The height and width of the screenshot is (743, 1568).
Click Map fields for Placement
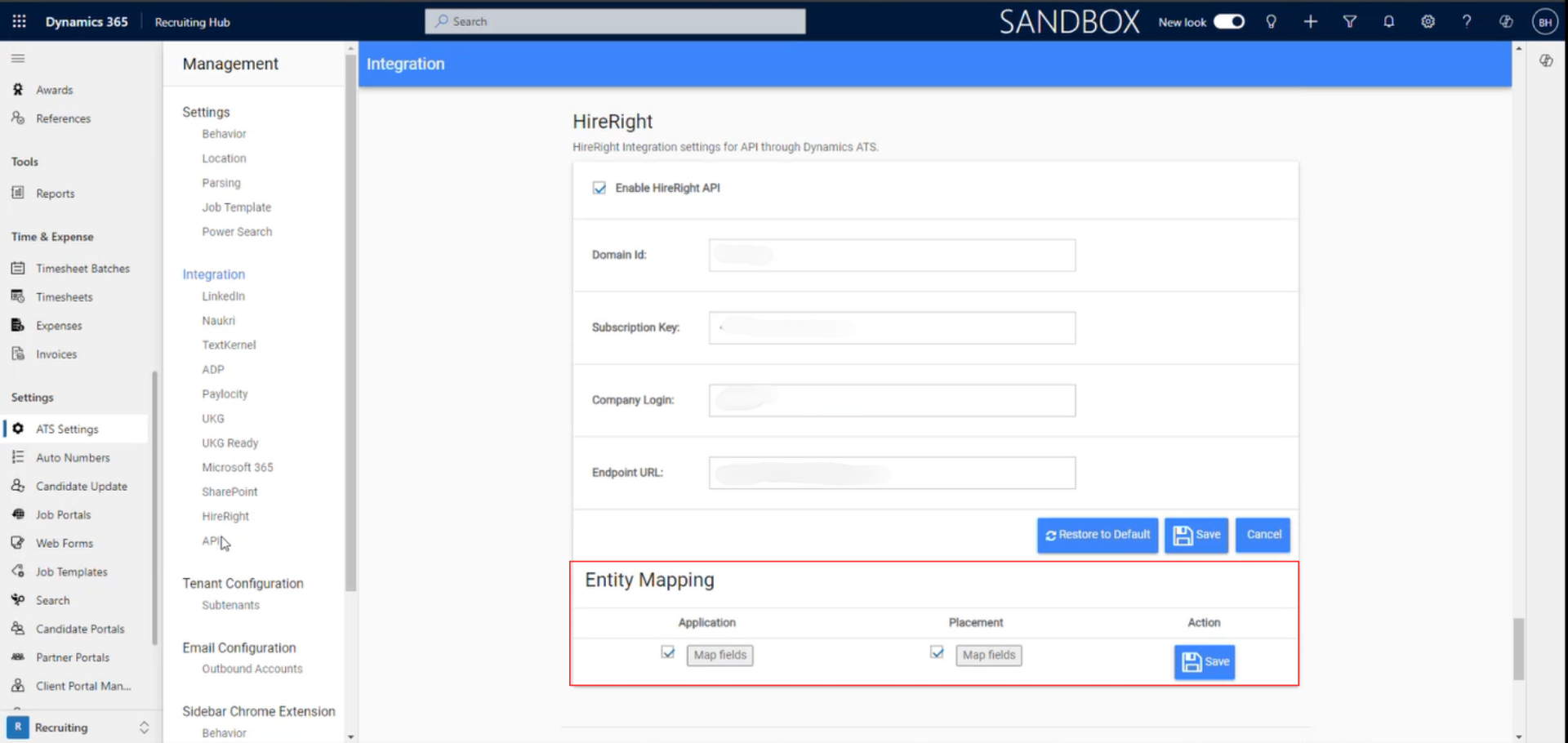click(988, 656)
